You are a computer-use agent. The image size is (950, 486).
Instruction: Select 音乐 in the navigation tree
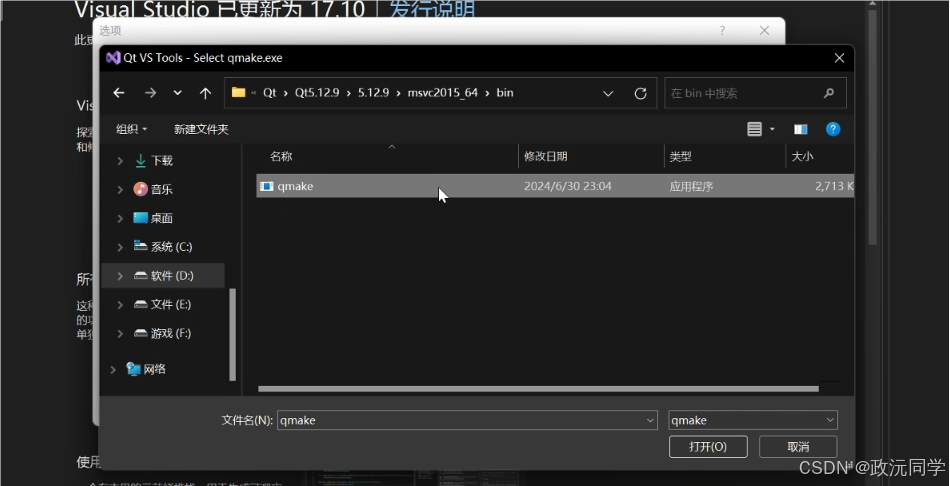pyautogui.click(x=162, y=189)
